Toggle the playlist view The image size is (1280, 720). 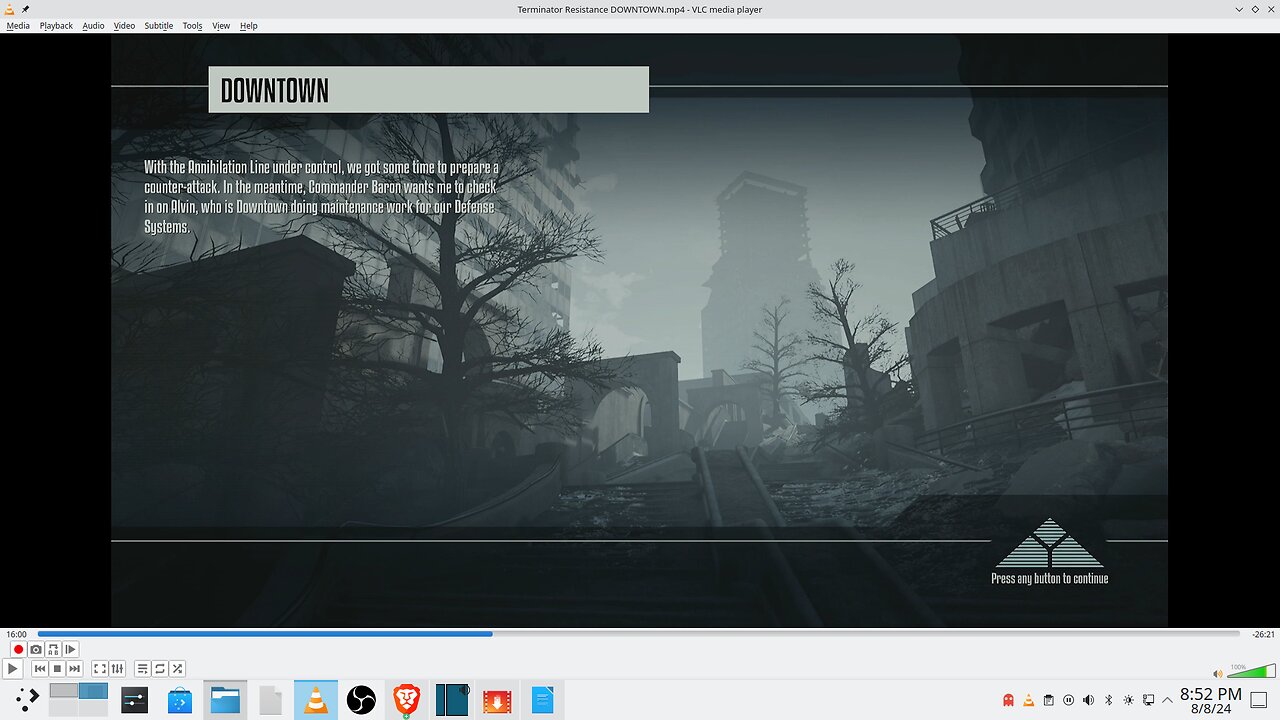coord(142,669)
